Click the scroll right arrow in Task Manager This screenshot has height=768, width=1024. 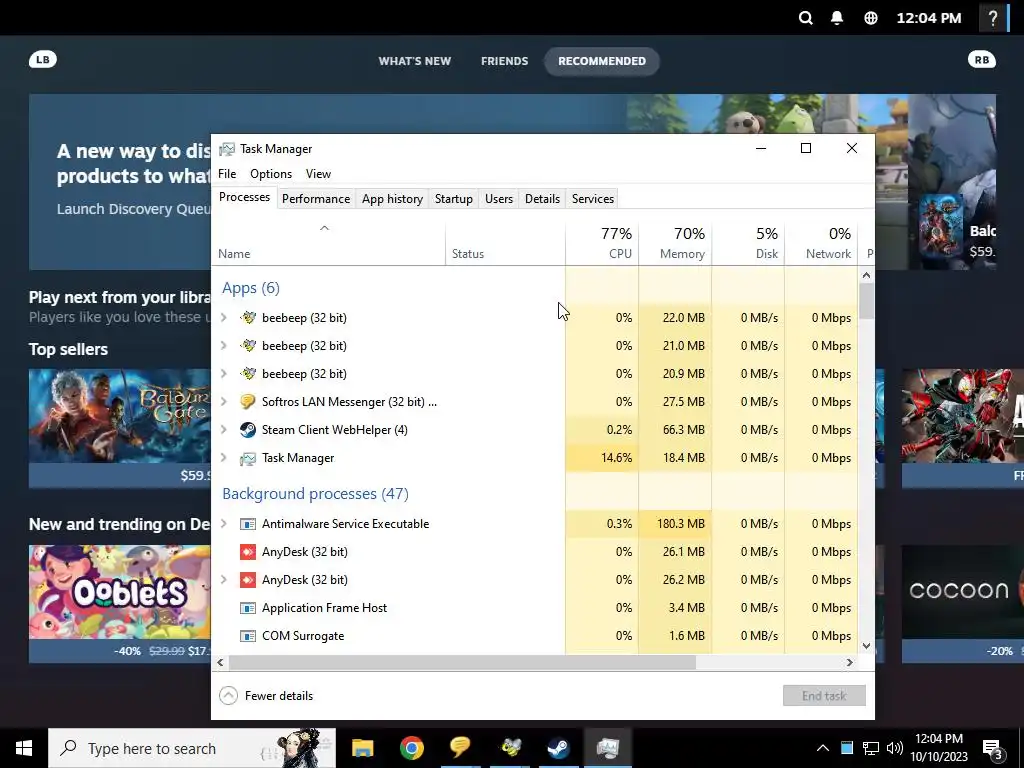(850, 662)
